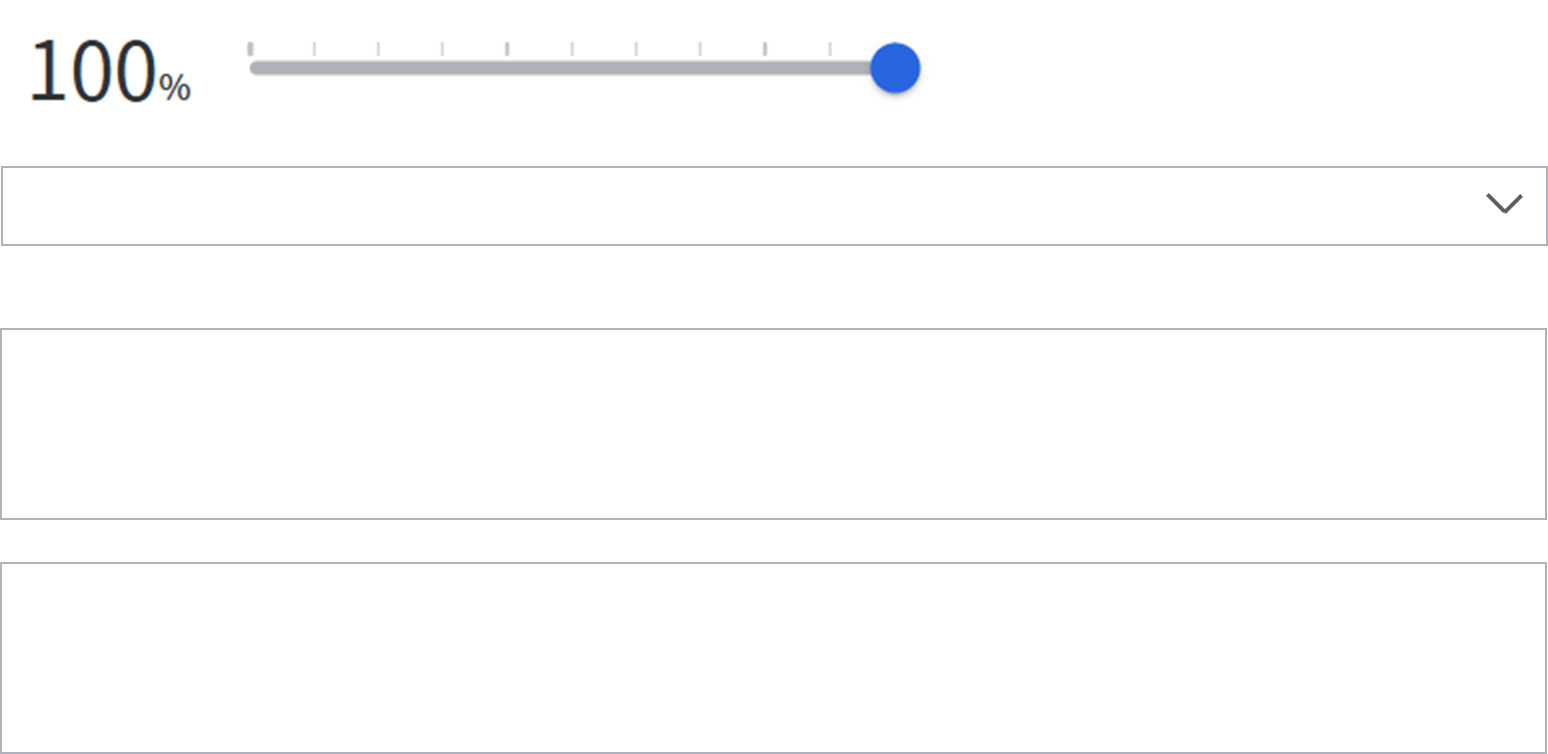Expand the dropdown using its chevron arrow
The width and height of the screenshot is (1548, 754).
[x=1504, y=204]
